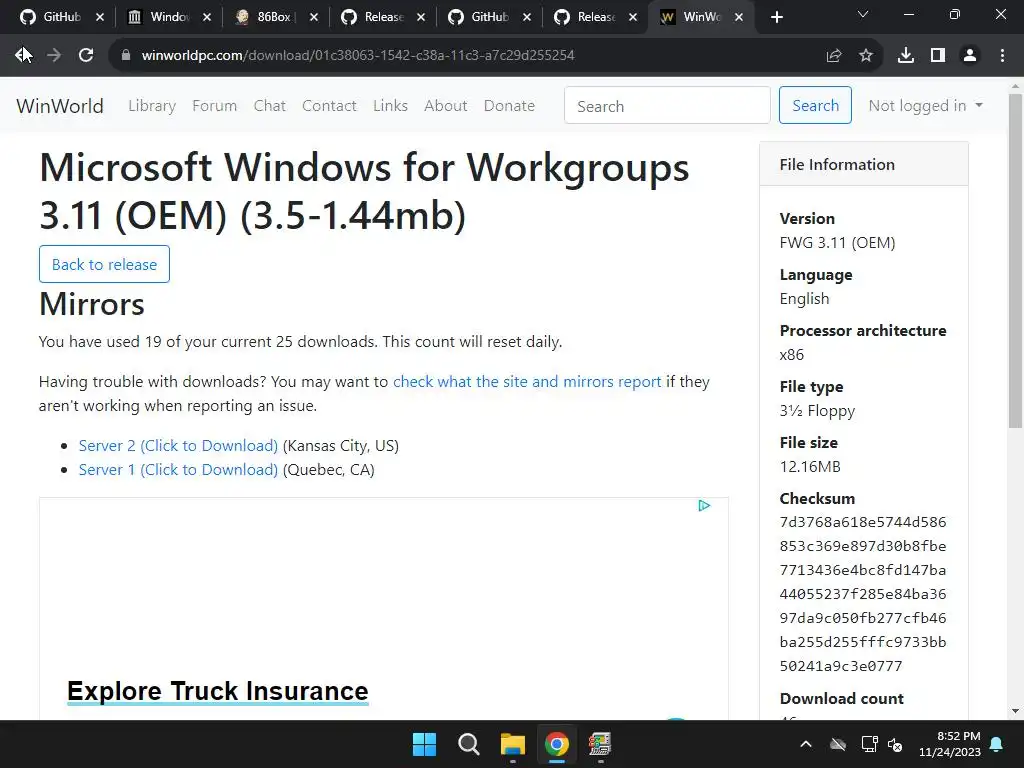Image resolution: width=1024 pixels, height=768 pixels.
Task: Click the scrollbar up arrow
Action: (x=1015, y=86)
